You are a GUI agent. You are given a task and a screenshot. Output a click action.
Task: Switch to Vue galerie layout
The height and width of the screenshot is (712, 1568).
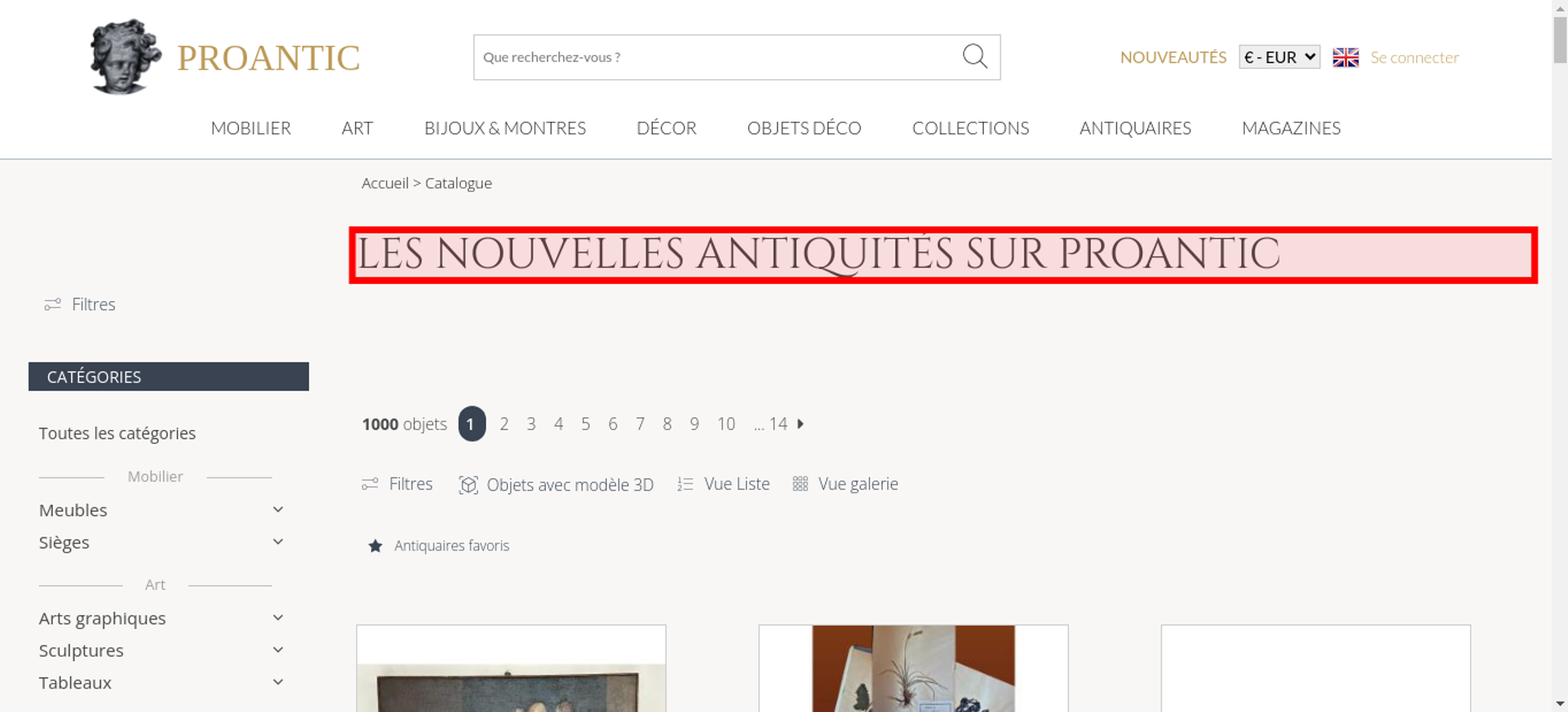point(845,485)
